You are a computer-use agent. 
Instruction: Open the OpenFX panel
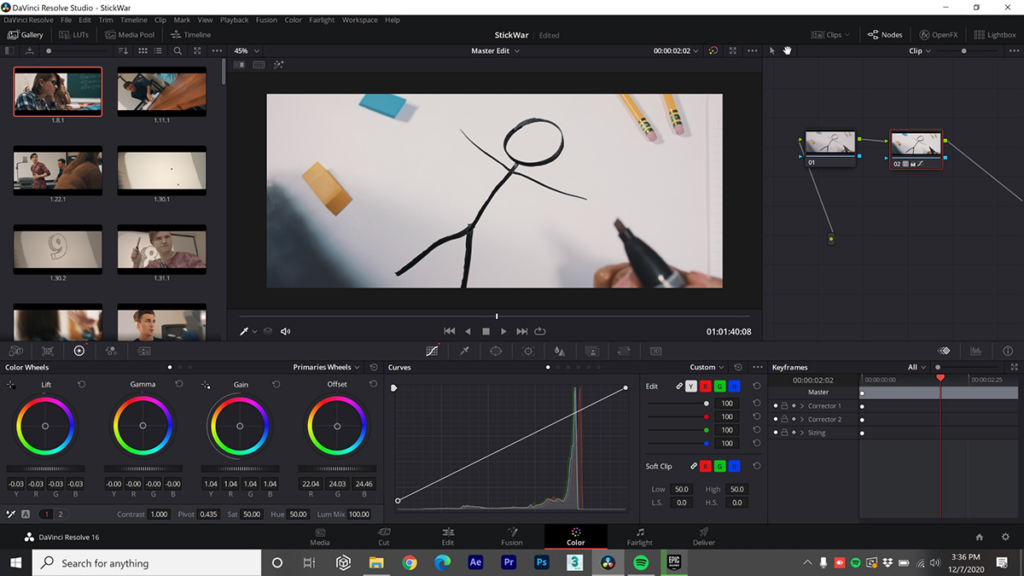tap(938, 35)
